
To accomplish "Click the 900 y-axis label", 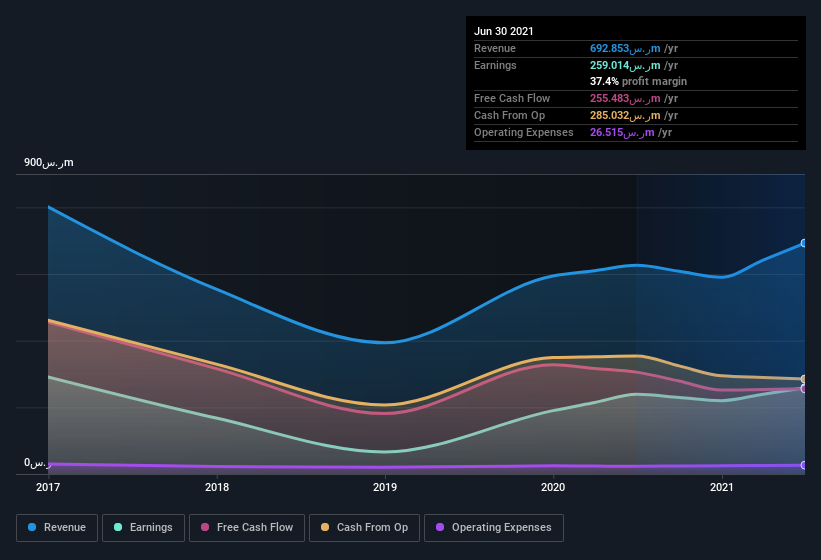I will click(x=49, y=162).
